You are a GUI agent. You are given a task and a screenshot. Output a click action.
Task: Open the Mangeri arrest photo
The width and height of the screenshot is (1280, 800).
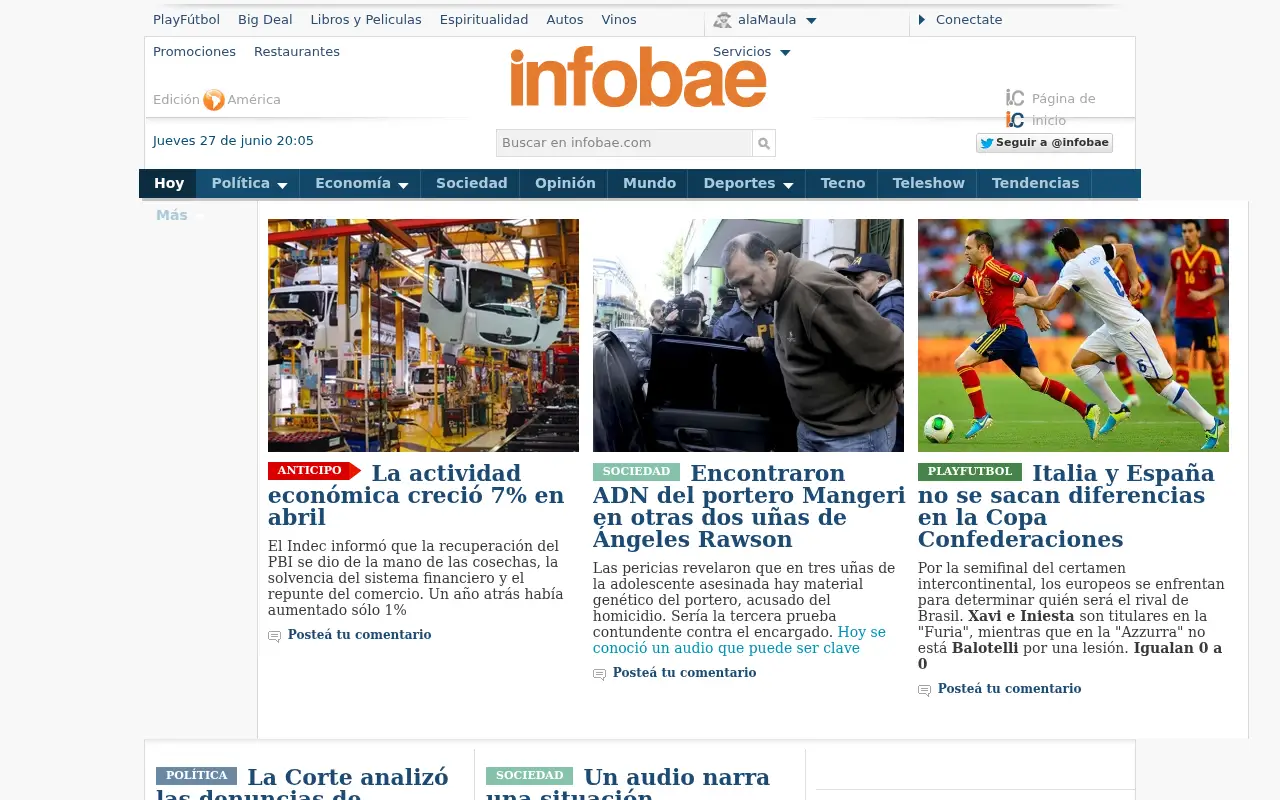(x=748, y=335)
